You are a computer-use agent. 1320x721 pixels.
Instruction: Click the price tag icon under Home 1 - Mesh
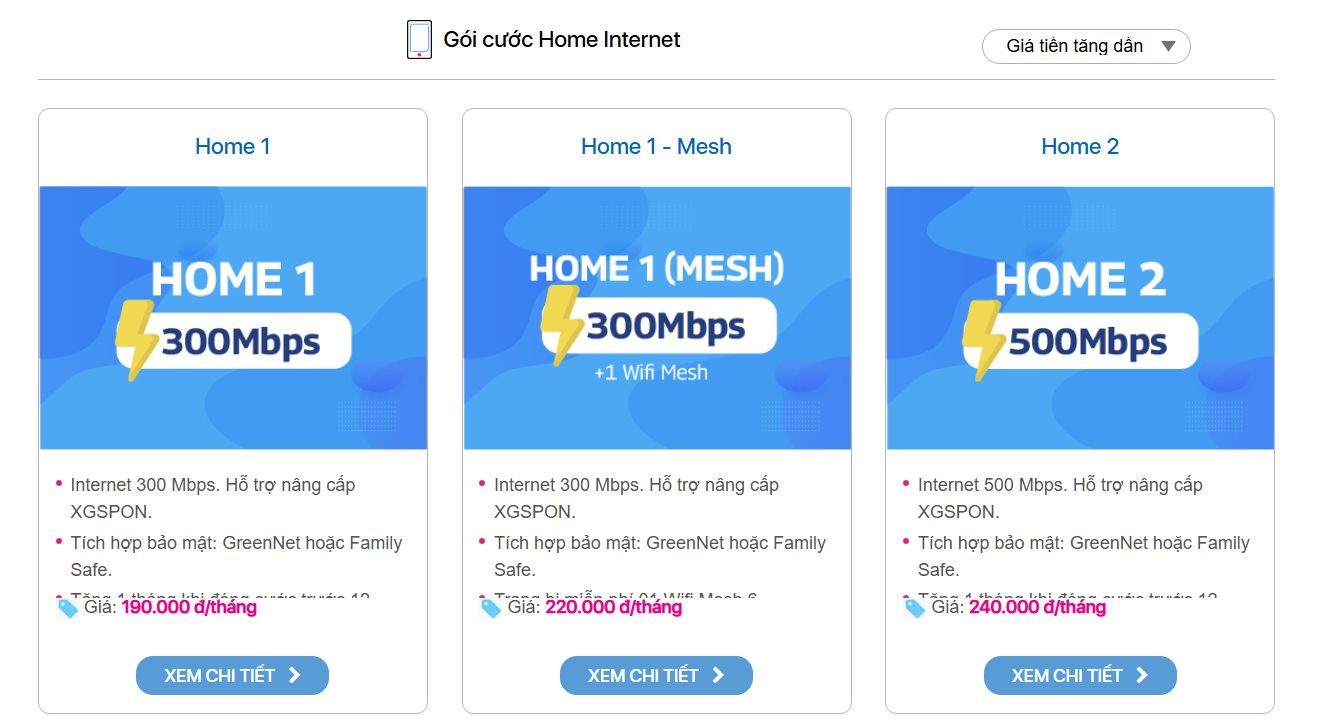coord(489,607)
